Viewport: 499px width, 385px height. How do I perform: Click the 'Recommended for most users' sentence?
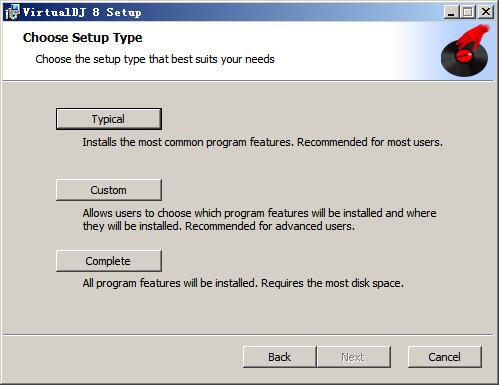(x=370, y=142)
